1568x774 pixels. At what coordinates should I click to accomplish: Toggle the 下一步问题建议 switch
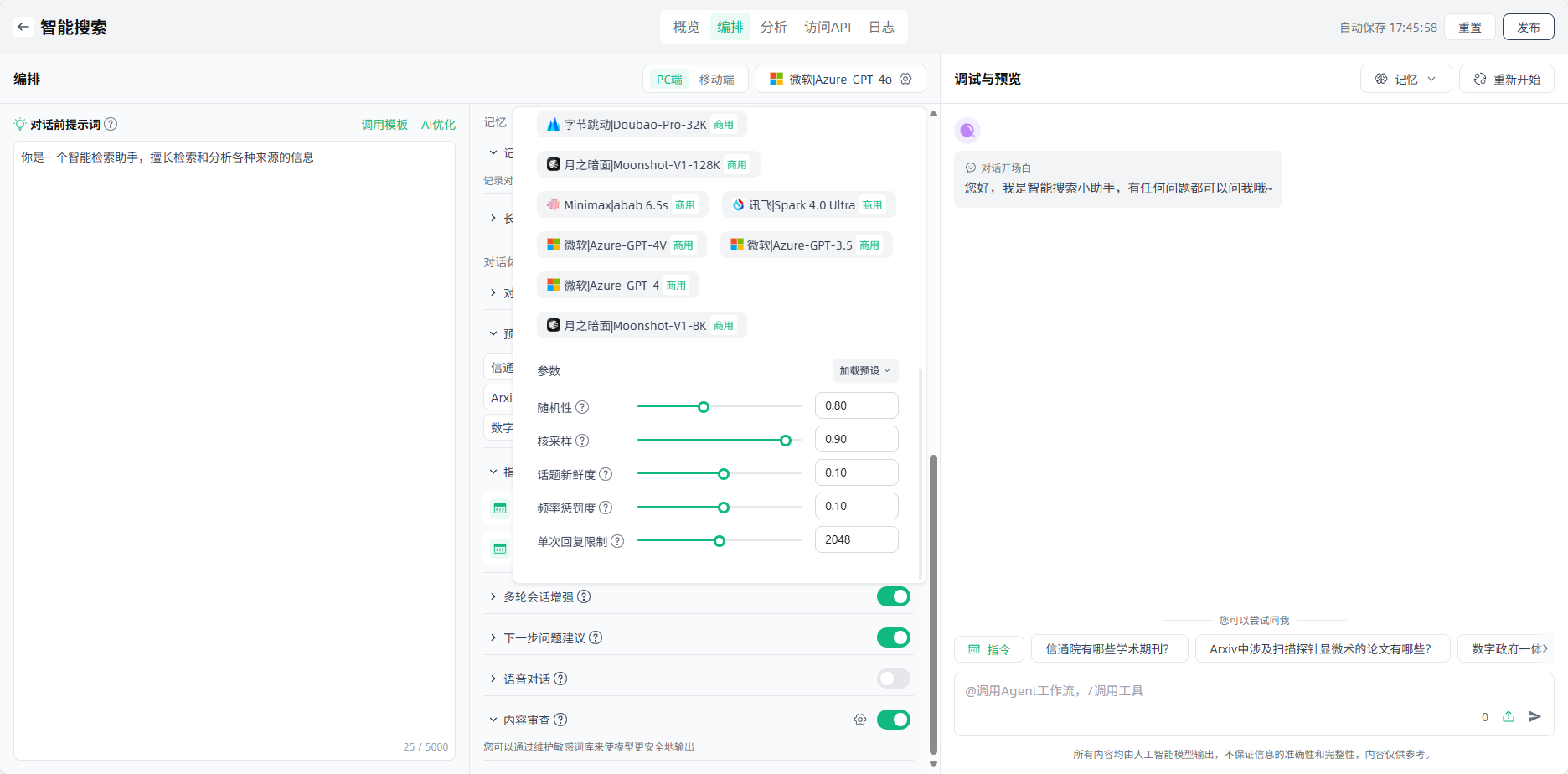(894, 637)
